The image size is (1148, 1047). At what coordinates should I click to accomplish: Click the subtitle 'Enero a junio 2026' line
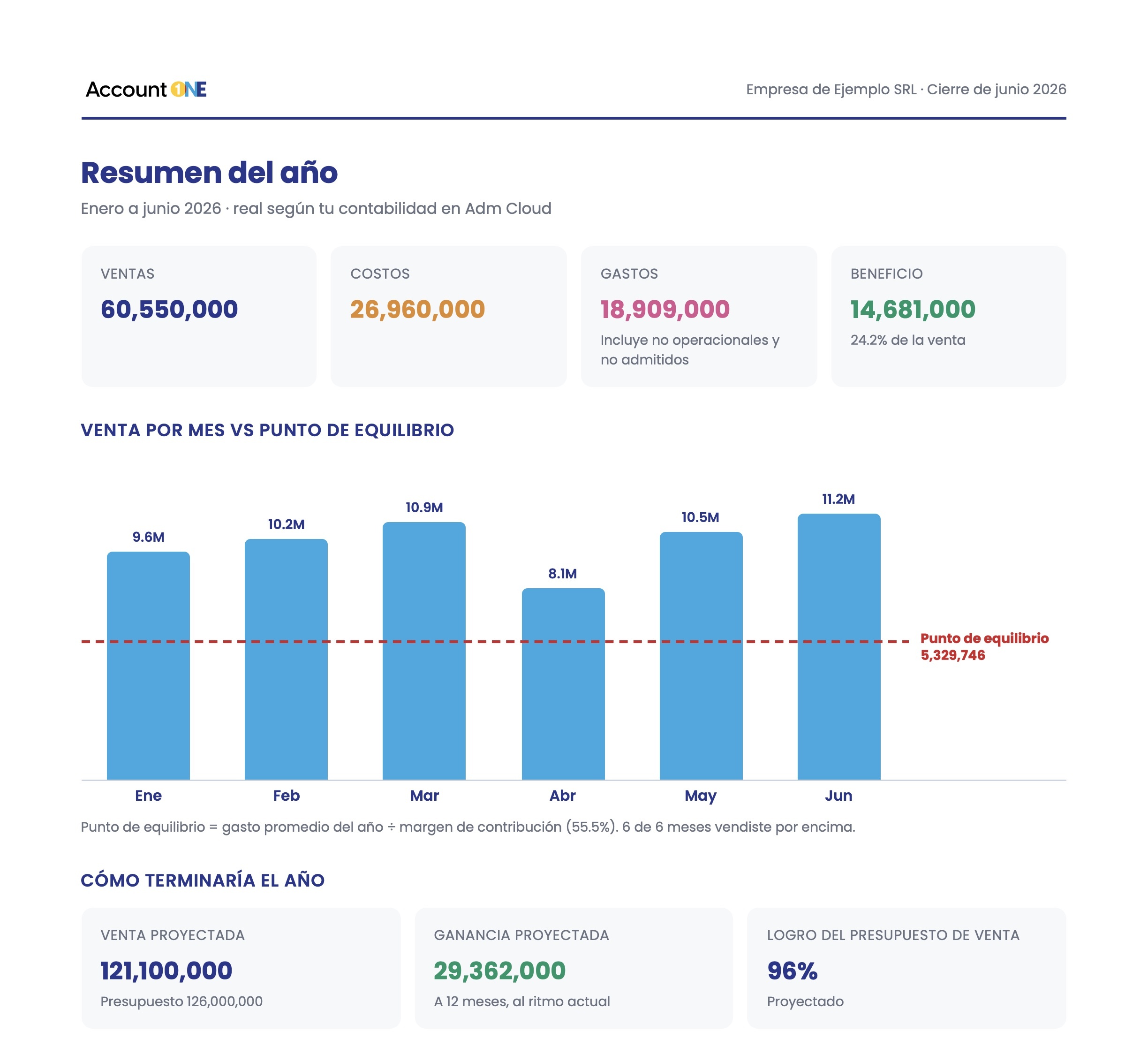316,208
